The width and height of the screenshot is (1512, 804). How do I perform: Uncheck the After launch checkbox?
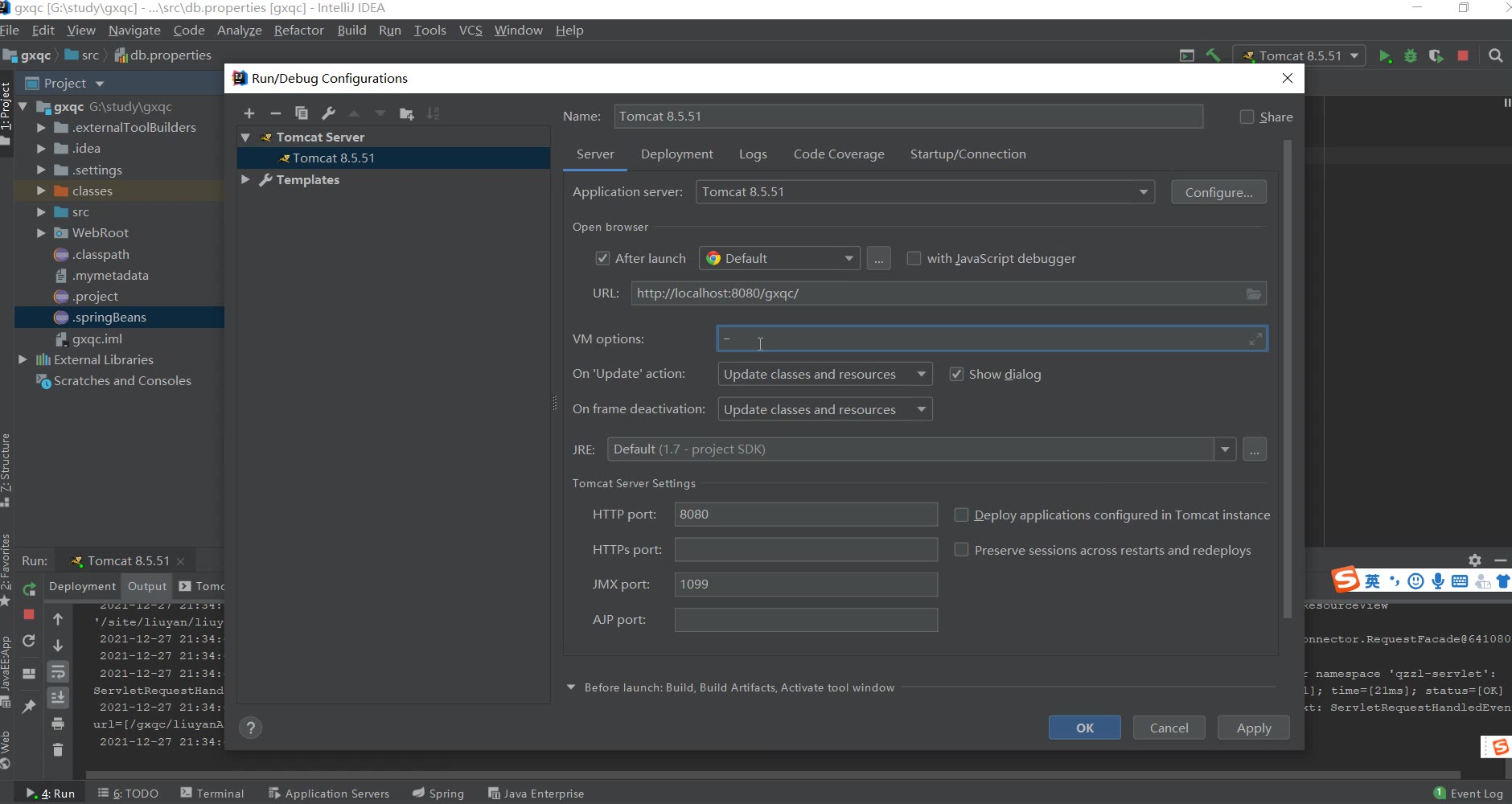tap(602, 258)
